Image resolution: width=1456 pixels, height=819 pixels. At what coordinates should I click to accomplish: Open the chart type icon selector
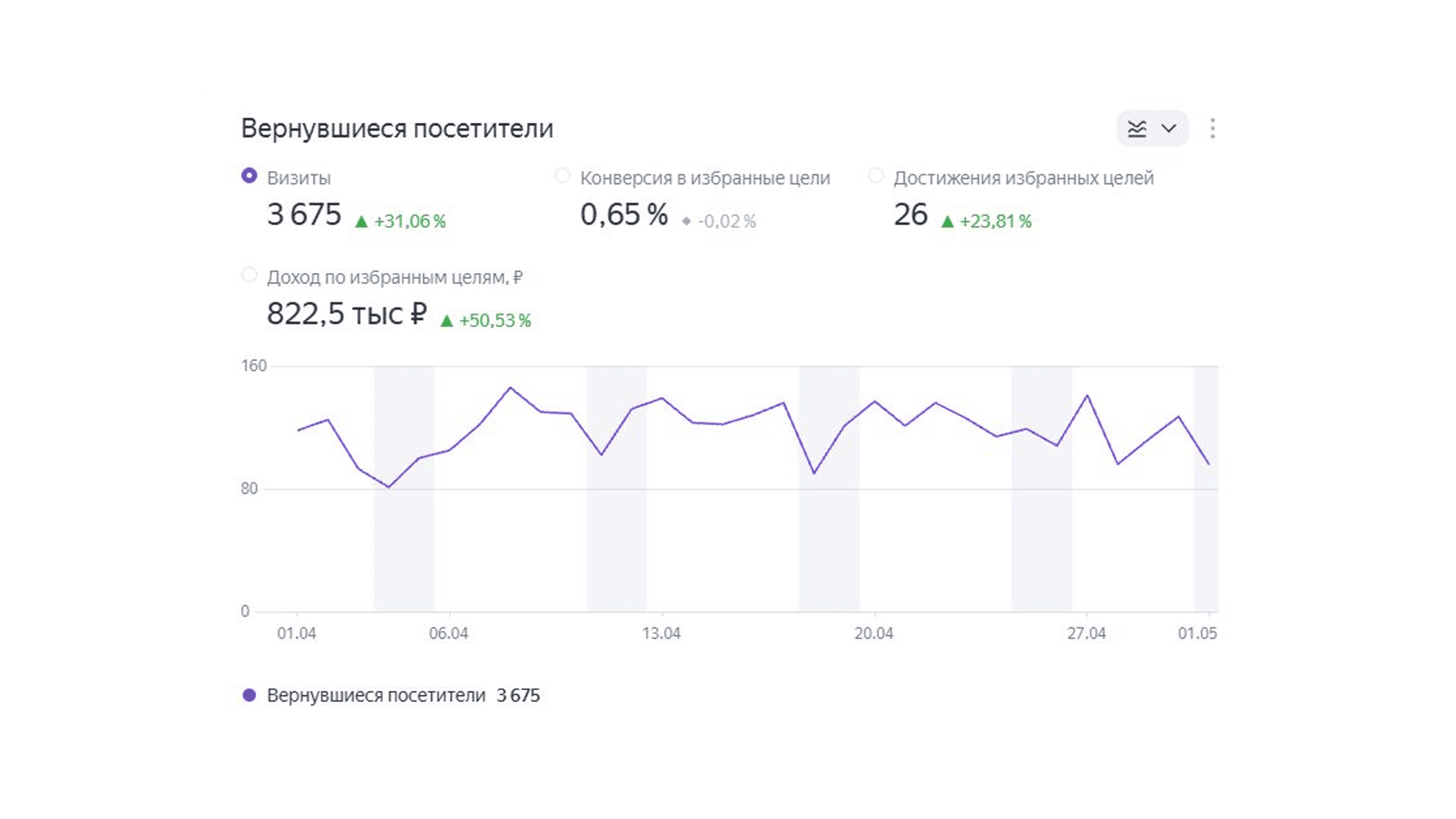pos(1137,129)
